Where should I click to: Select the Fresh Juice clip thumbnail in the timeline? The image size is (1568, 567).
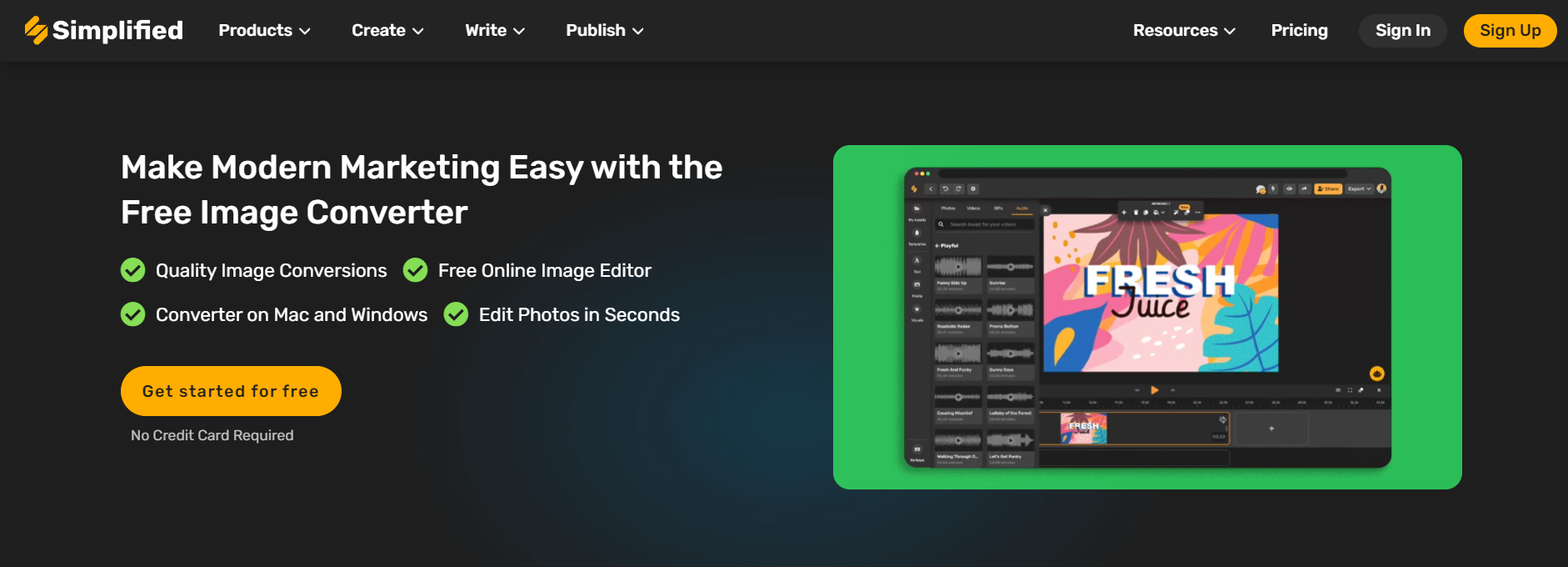(x=1083, y=429)
